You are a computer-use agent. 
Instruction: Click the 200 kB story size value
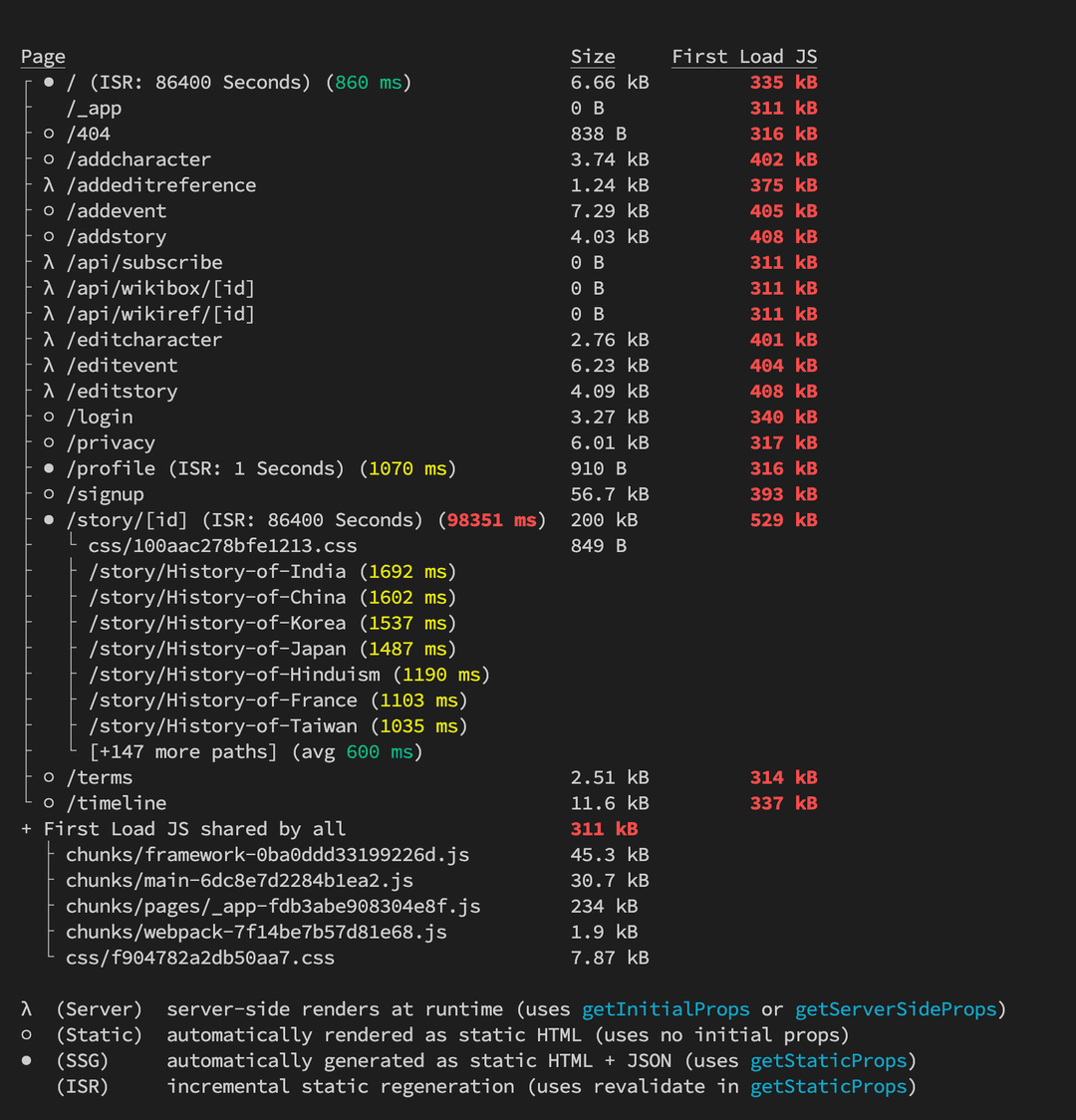coord(604,519)
